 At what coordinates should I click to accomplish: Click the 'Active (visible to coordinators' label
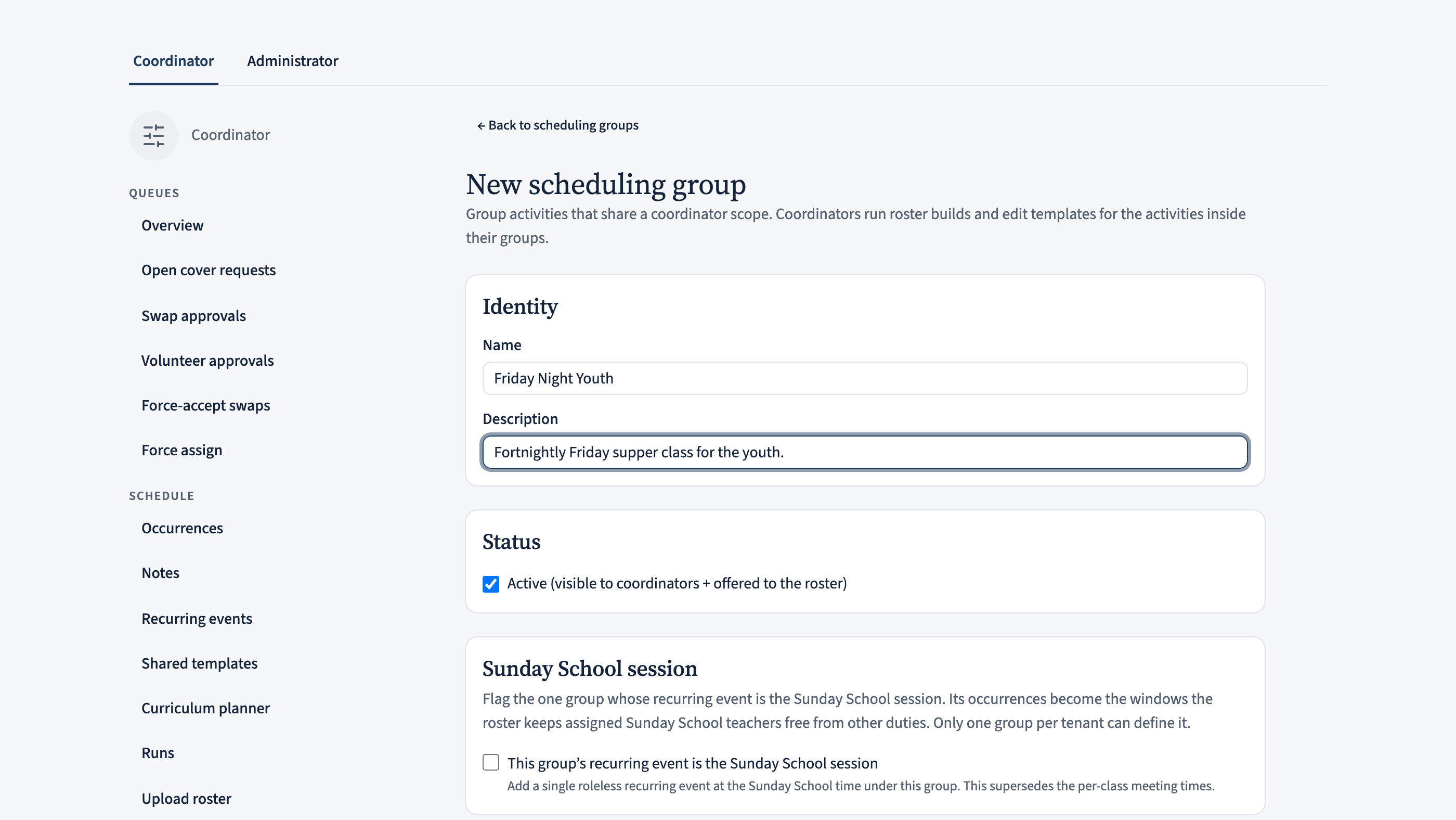click(677, 583)
